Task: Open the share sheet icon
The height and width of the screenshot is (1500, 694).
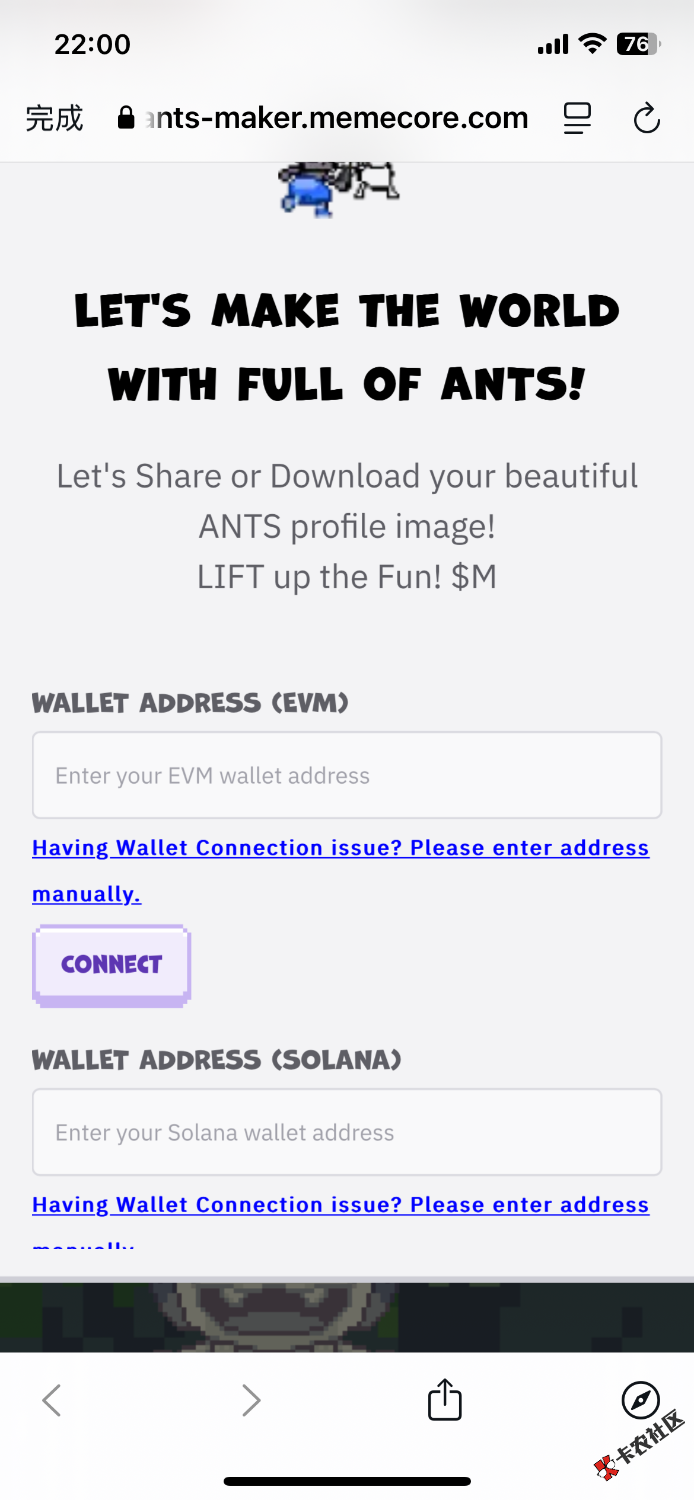Action: click(x=445, y=1398)
